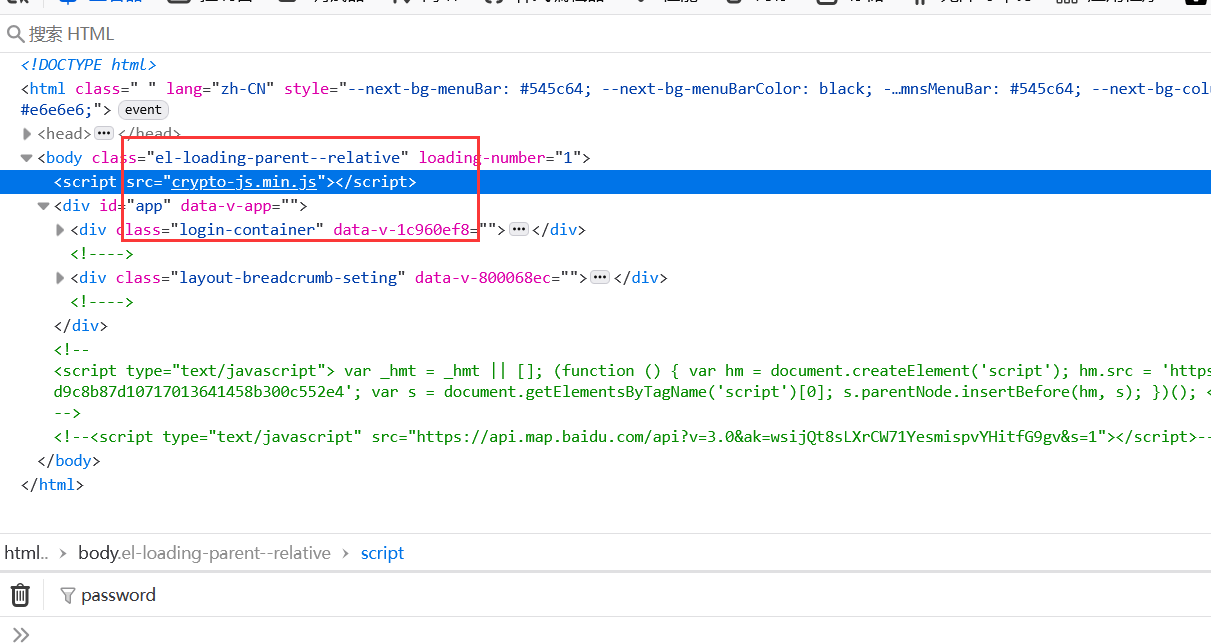Image resolution: width=1211 pixels, height=643 pixels.
Task: Collapse the body element in the DOM tree
Action: click(26, 157)
